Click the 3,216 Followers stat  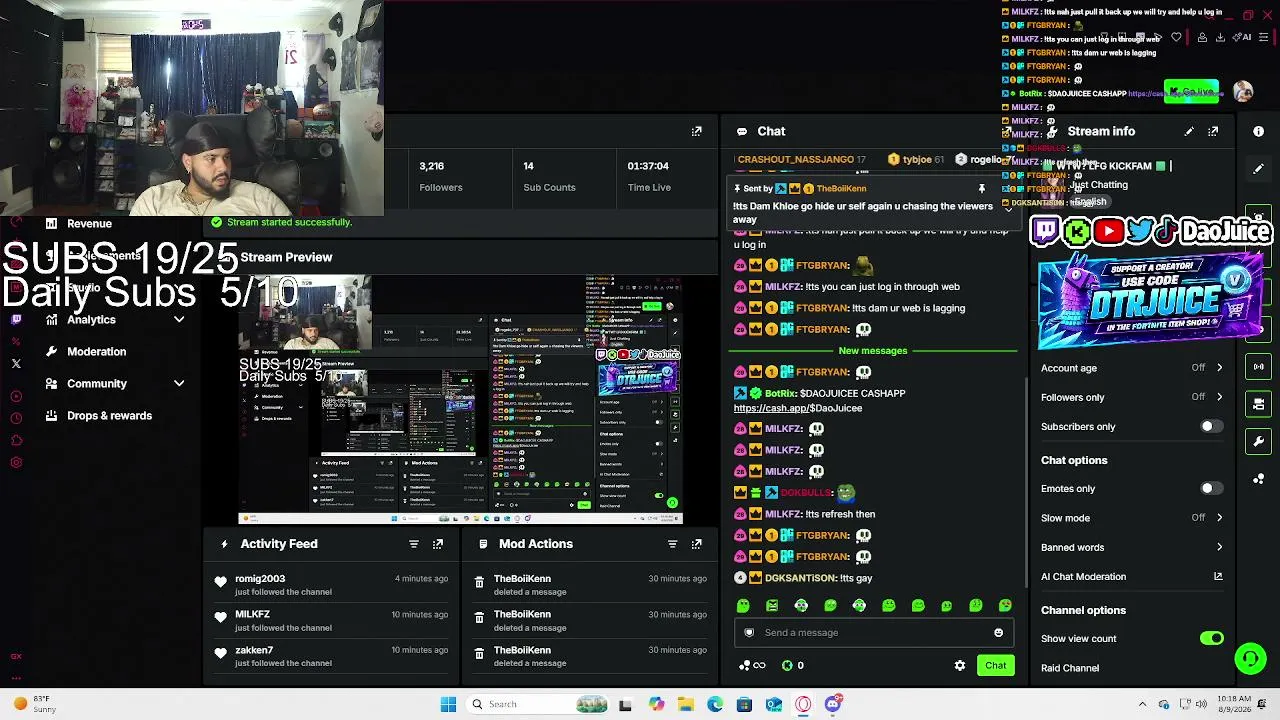pyautogui.click(x=440, y=176)
